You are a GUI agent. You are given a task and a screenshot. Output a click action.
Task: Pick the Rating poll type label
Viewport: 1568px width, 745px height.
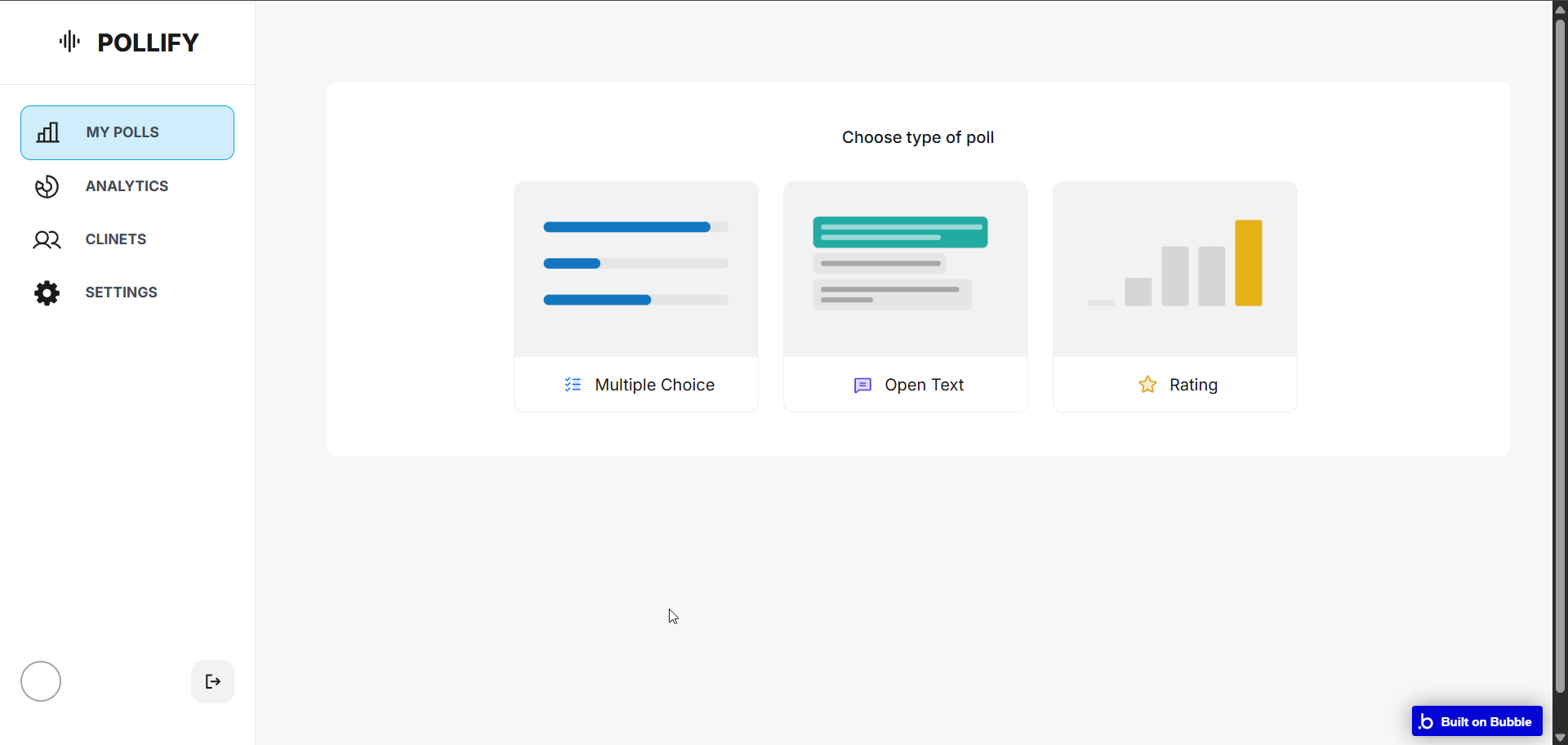coord(1193,385)
